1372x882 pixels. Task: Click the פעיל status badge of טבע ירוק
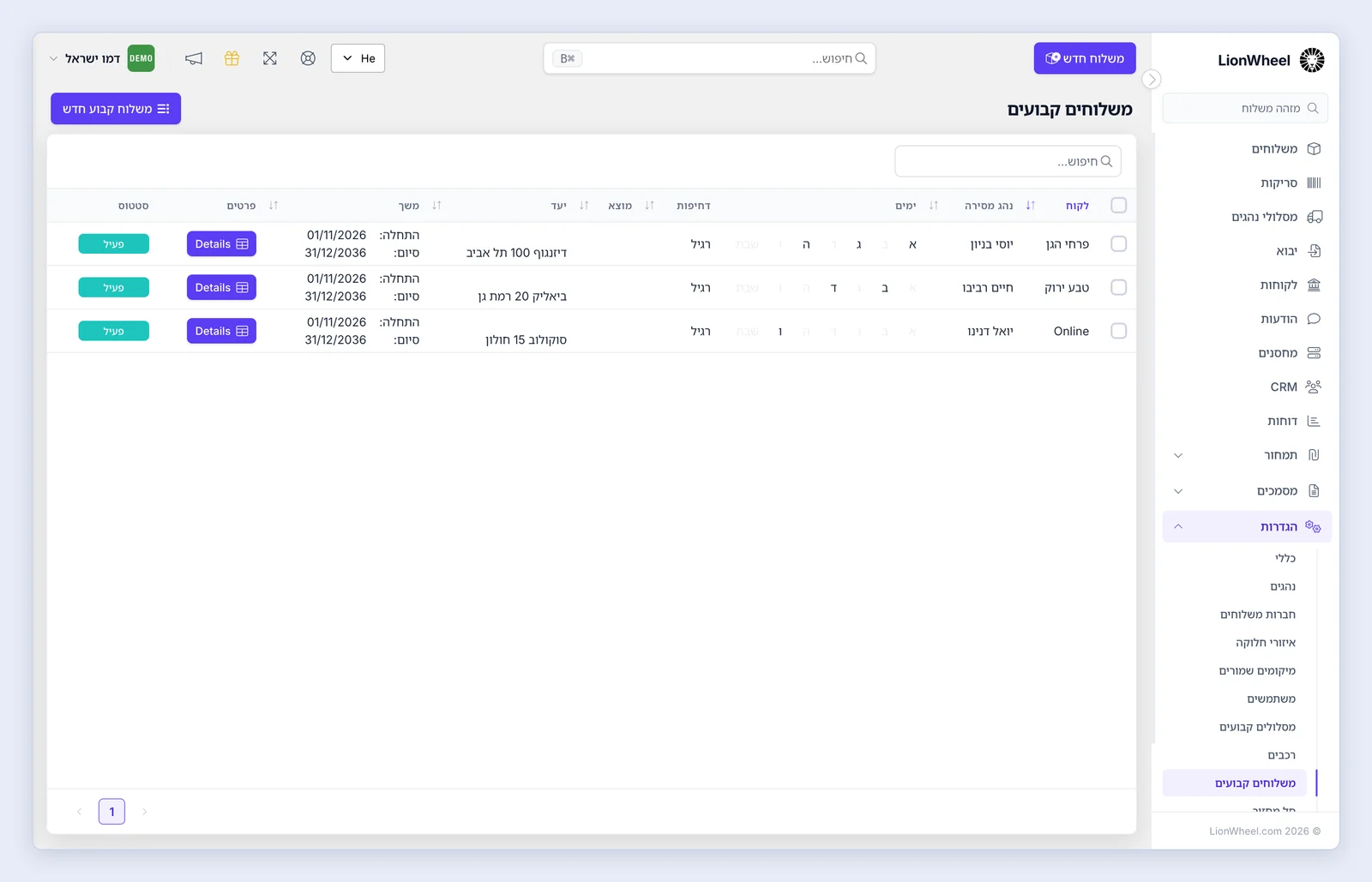(113, 288)
